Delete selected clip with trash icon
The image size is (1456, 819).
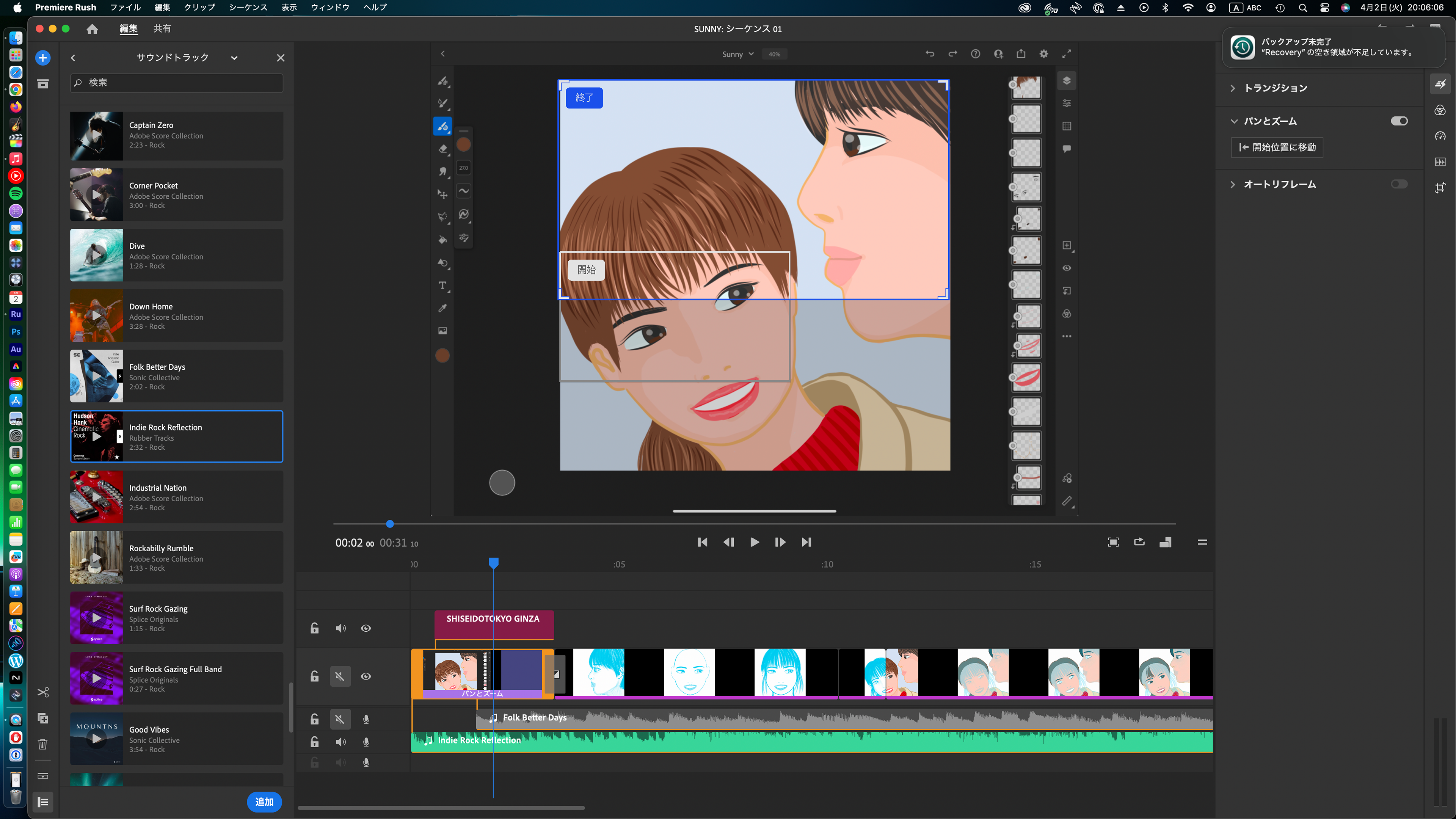tap(42, 744)
